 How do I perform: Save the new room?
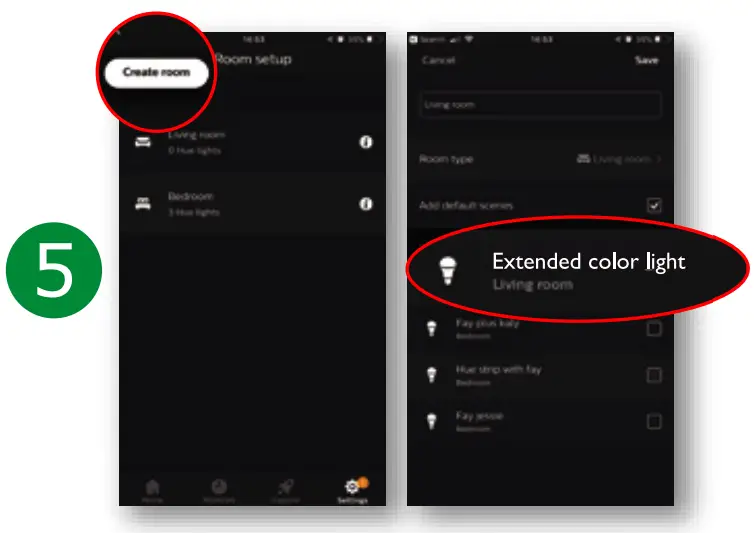[647, 60]
